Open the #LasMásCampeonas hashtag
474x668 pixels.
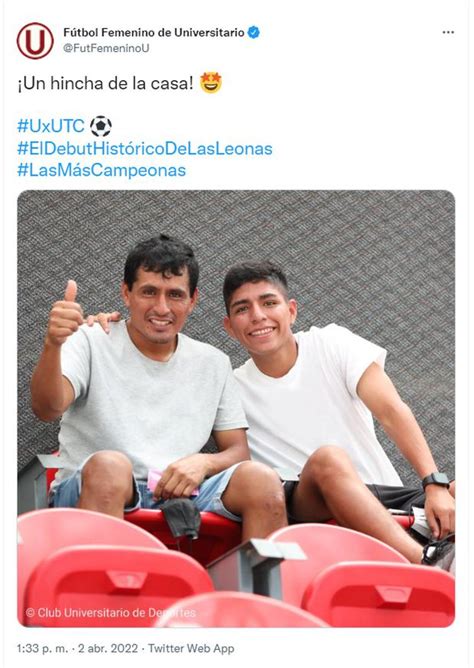coord(101,170)
